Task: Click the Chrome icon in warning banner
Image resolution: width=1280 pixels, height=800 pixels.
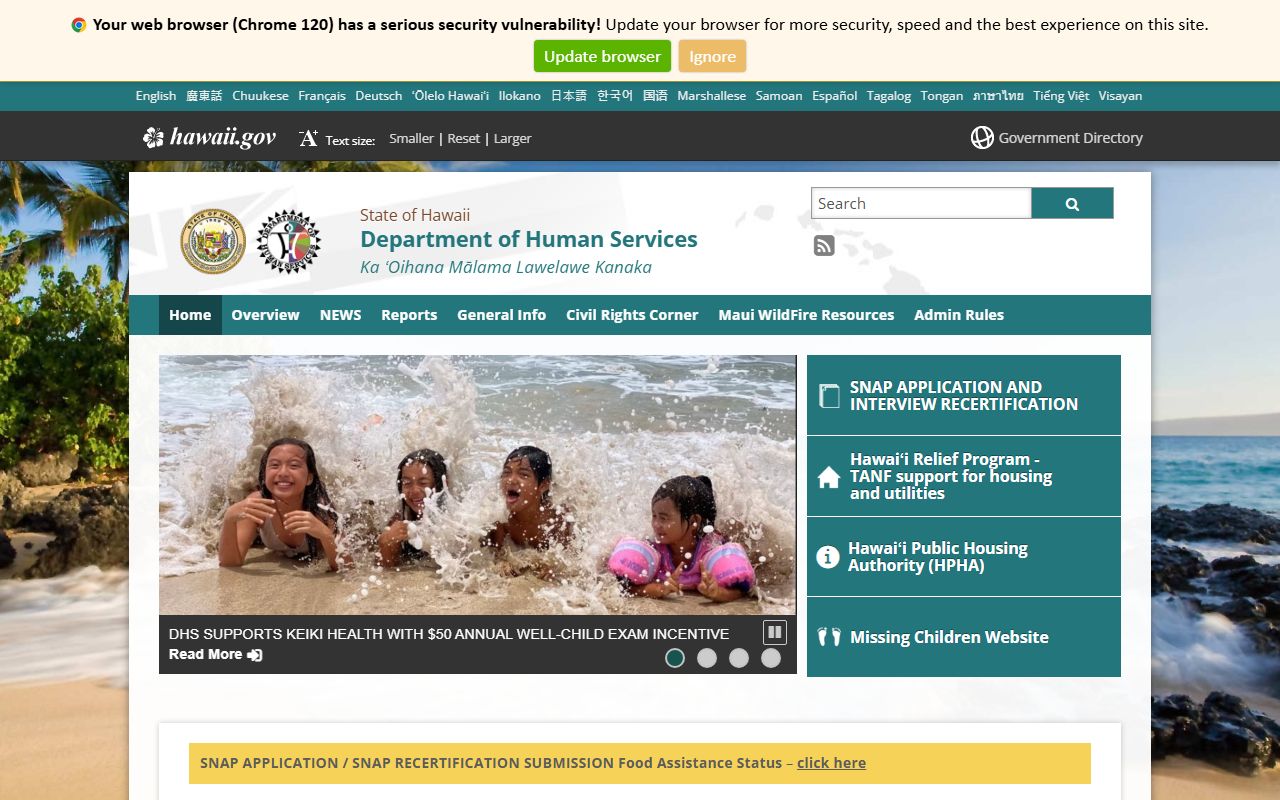Action: [x=79, y=25]
